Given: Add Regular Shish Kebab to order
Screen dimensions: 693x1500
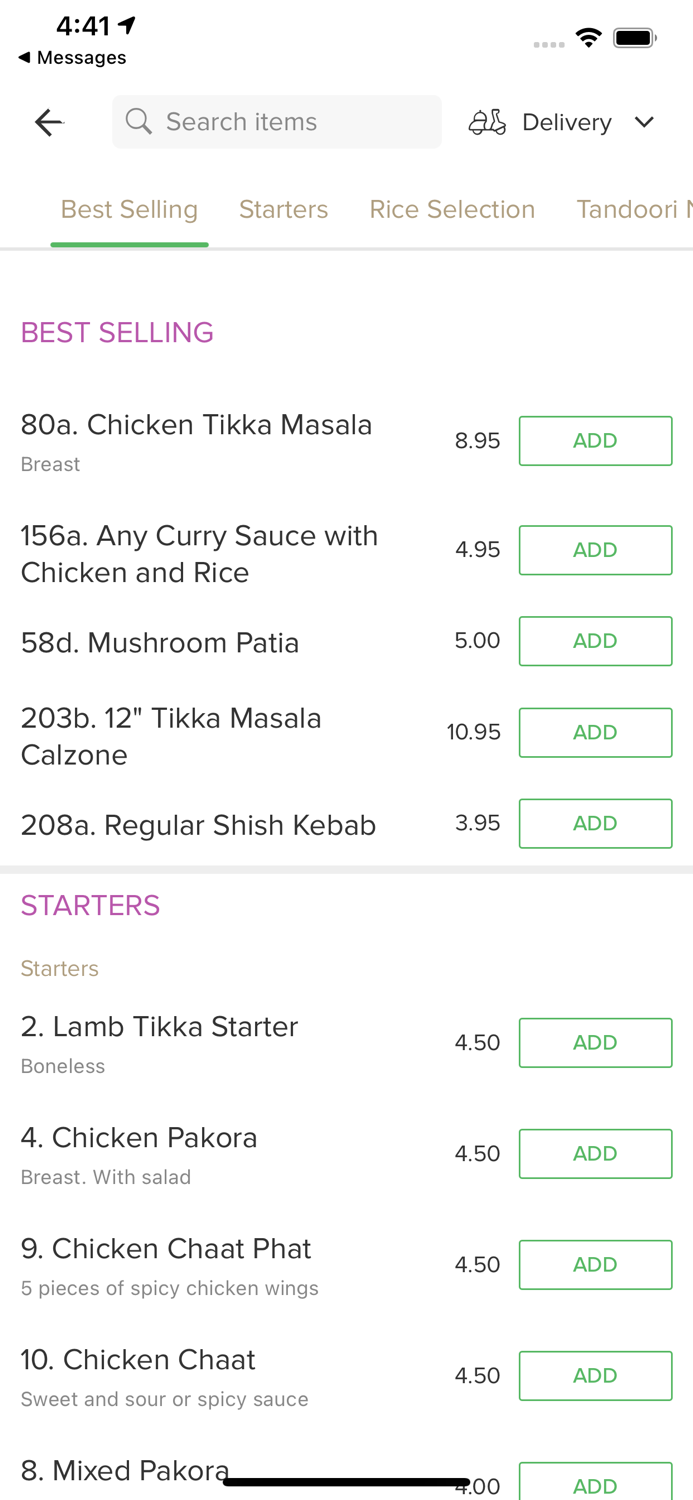Looking at the screenshot, I should click(595, 823).
